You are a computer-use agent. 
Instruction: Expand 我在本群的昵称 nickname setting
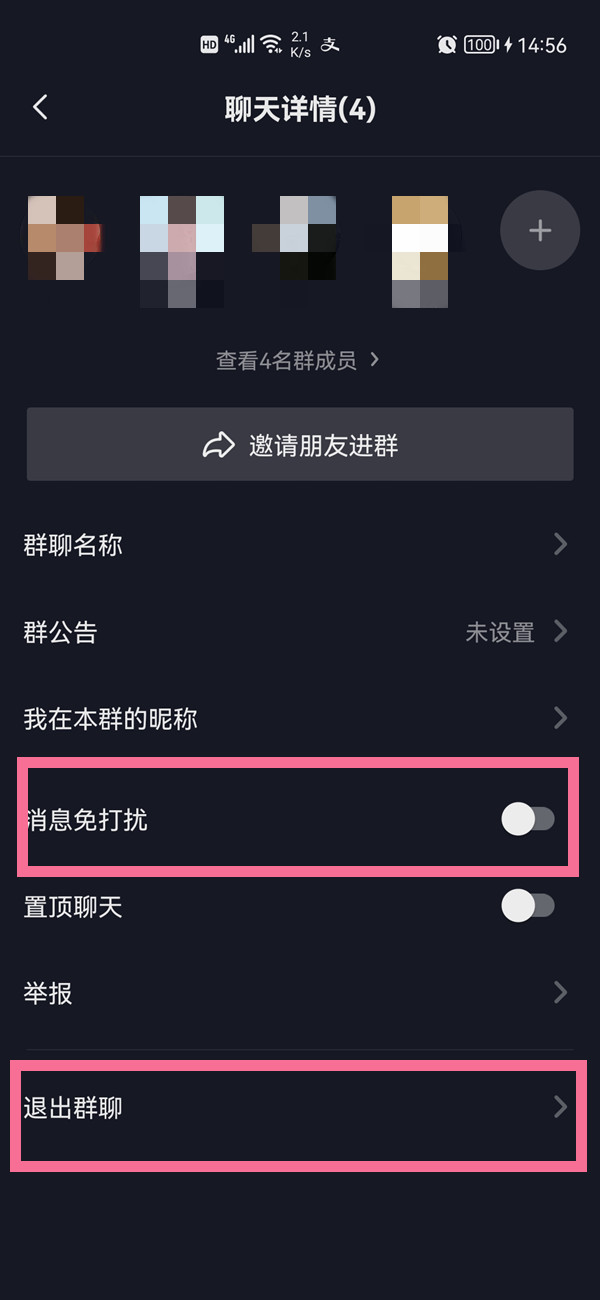click(x=300, y=718)
